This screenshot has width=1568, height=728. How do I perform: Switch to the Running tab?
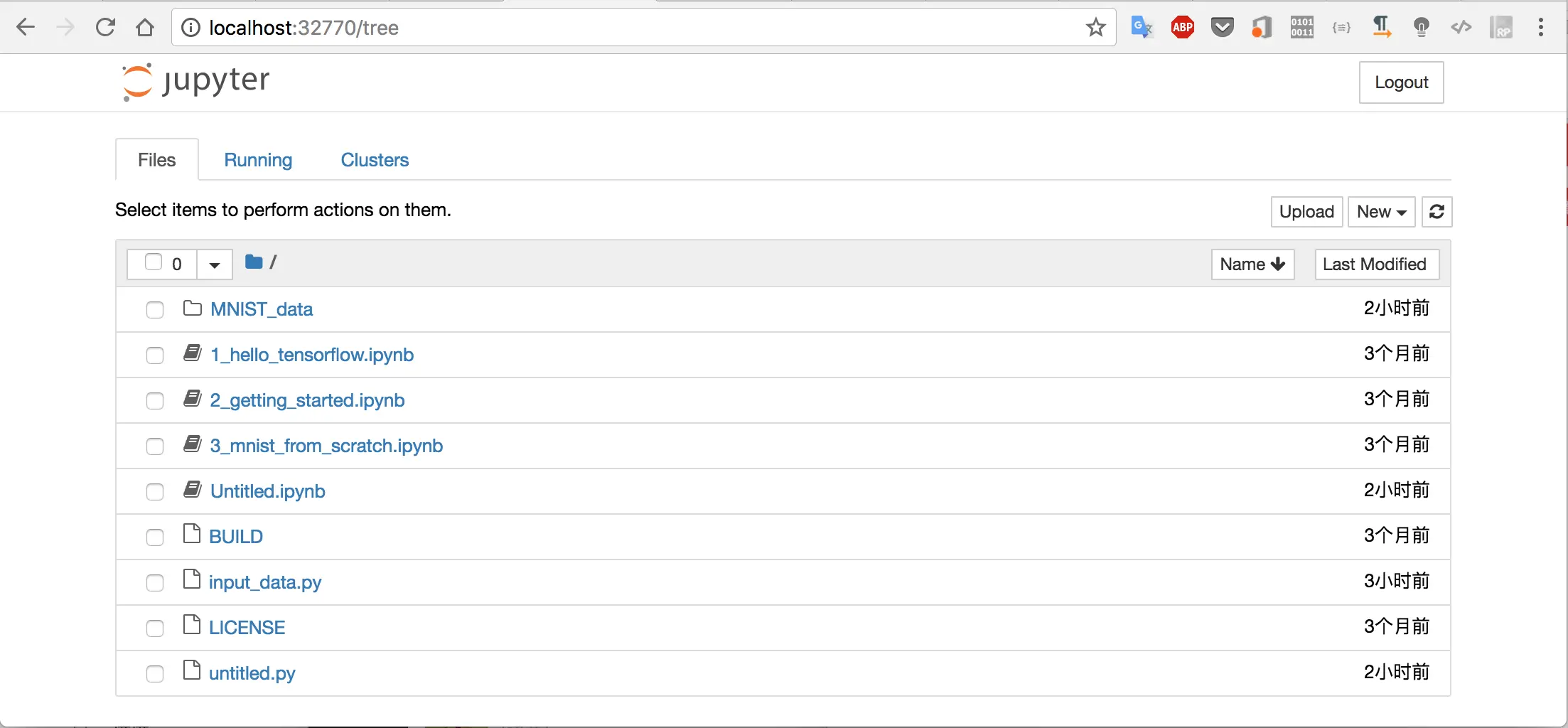(258, 160)
